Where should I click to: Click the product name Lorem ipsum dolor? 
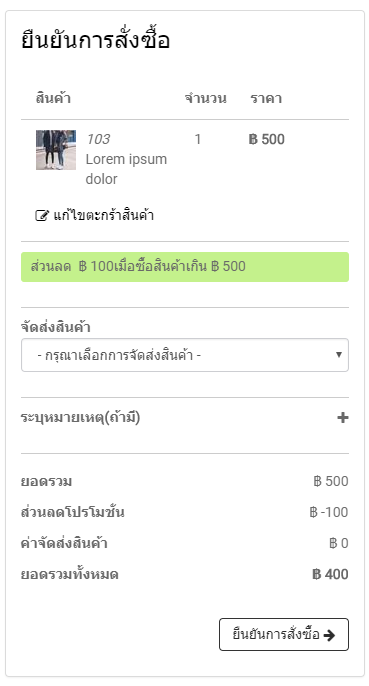(x=126, y=169)
